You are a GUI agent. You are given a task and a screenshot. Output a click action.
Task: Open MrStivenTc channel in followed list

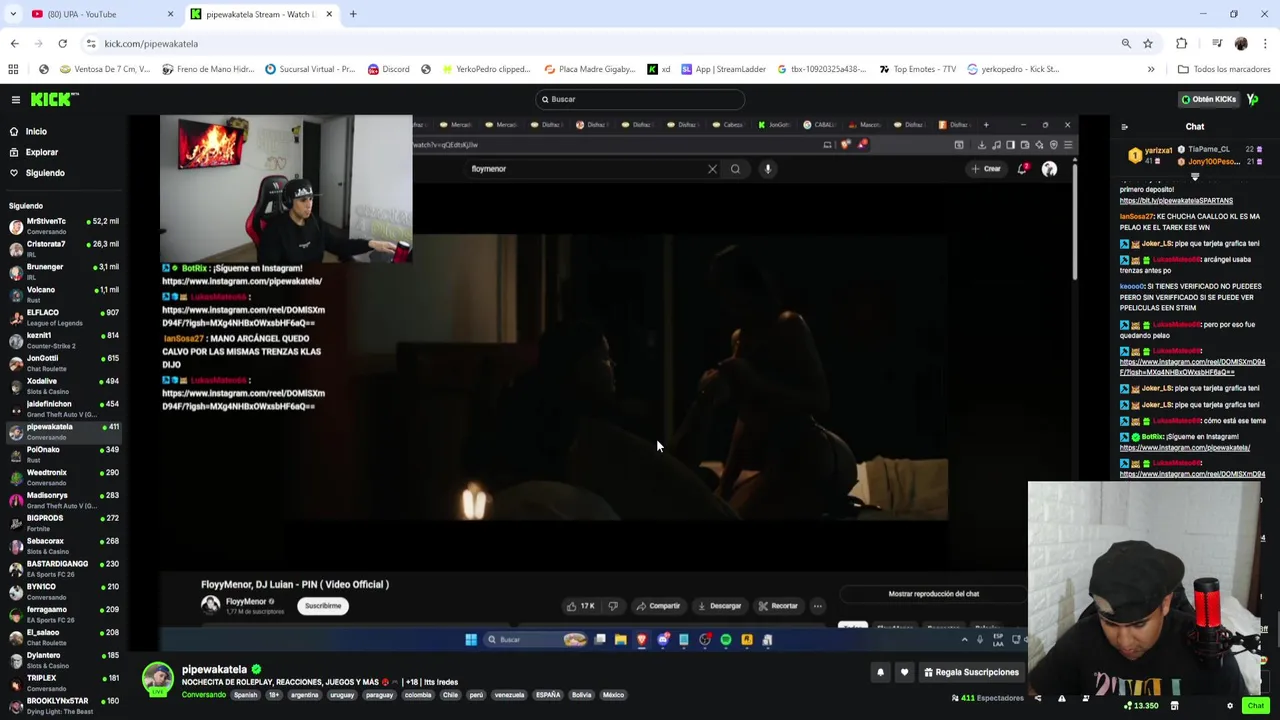(62, 226)
